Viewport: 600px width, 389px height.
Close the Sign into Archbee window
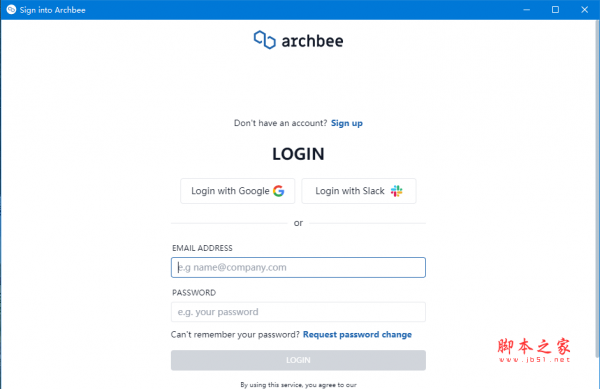pyautogui.click(x=584, y=10)
